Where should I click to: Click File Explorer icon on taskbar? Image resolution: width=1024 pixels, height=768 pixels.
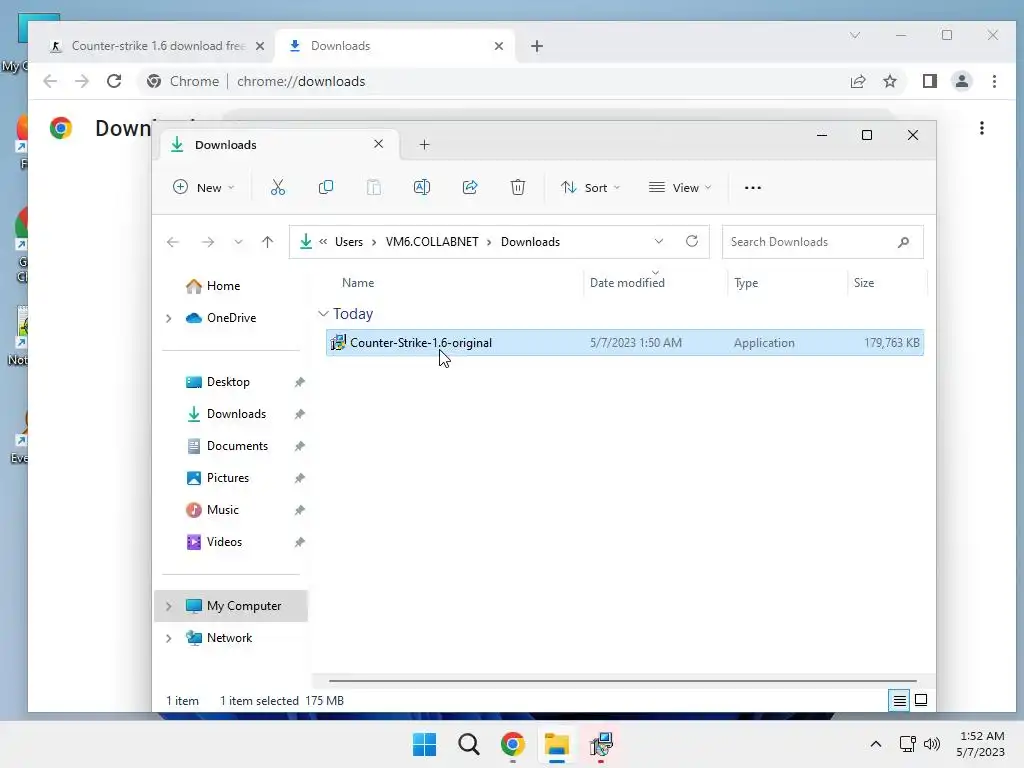click(x=557, y=744)
